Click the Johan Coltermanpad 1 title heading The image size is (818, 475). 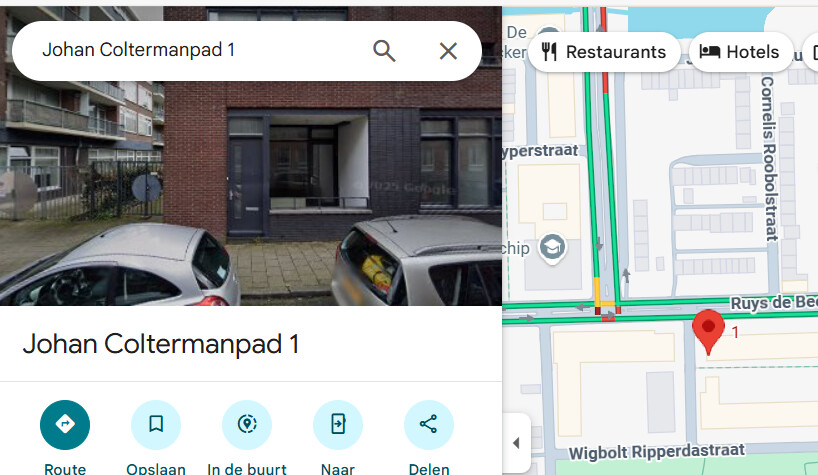(161, 344)
